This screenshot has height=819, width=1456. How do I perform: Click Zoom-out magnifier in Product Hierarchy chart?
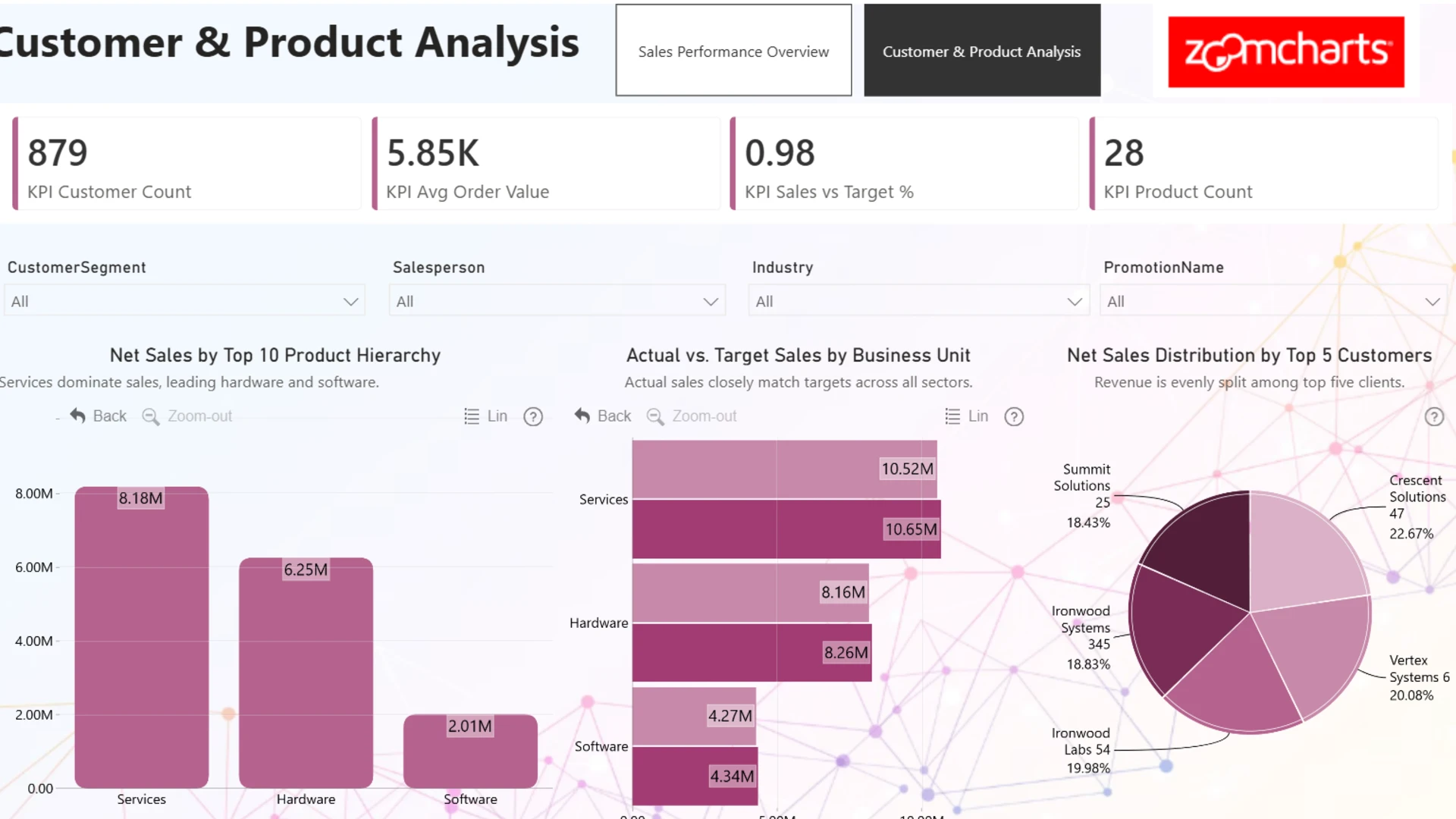click(150, 416)
